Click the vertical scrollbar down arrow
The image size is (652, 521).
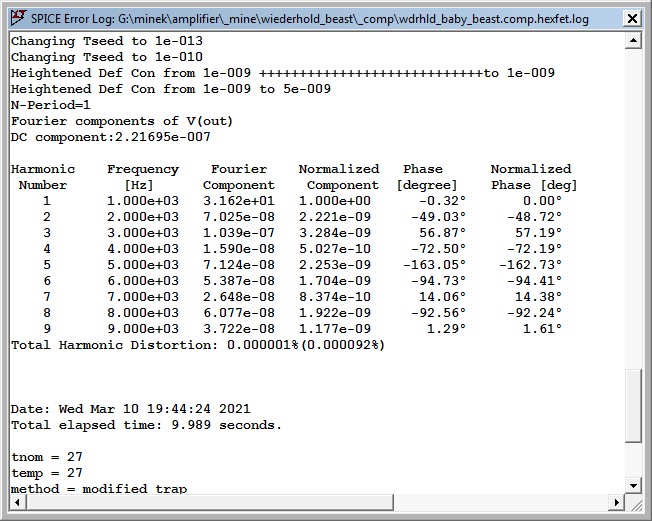633,485
